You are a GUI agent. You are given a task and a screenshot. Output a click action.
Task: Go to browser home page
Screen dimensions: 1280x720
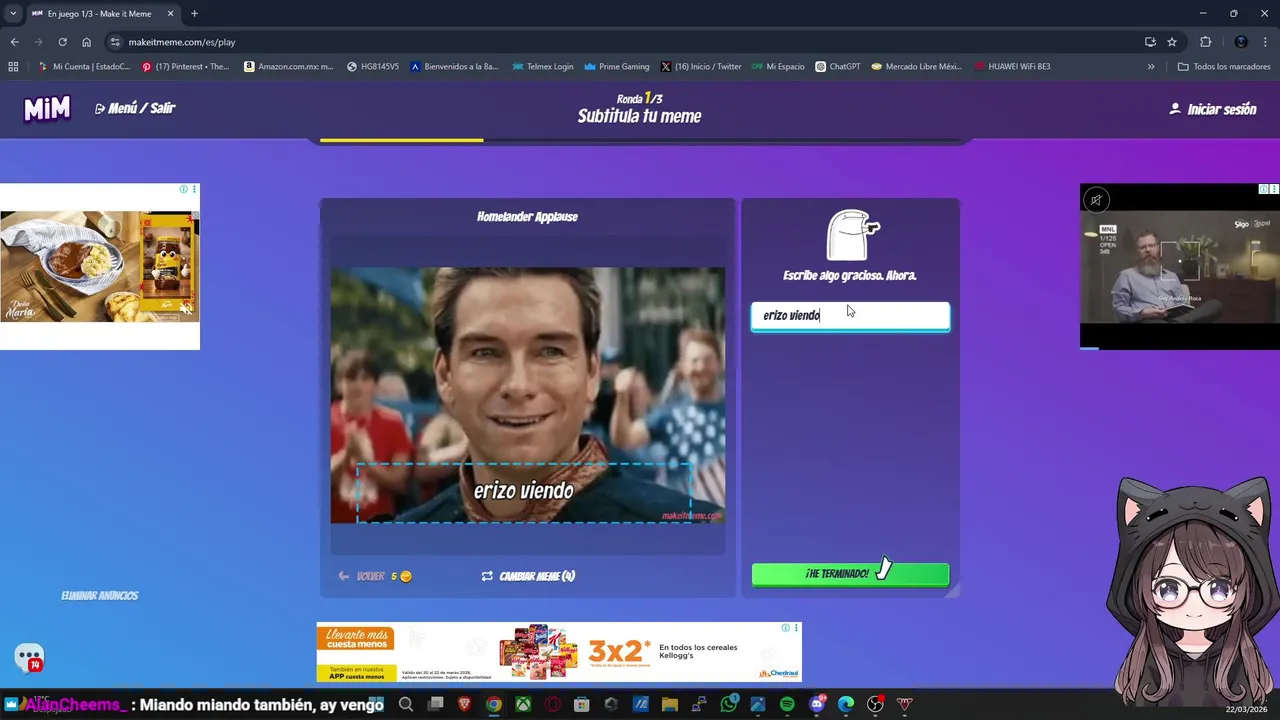pos(86,42)
